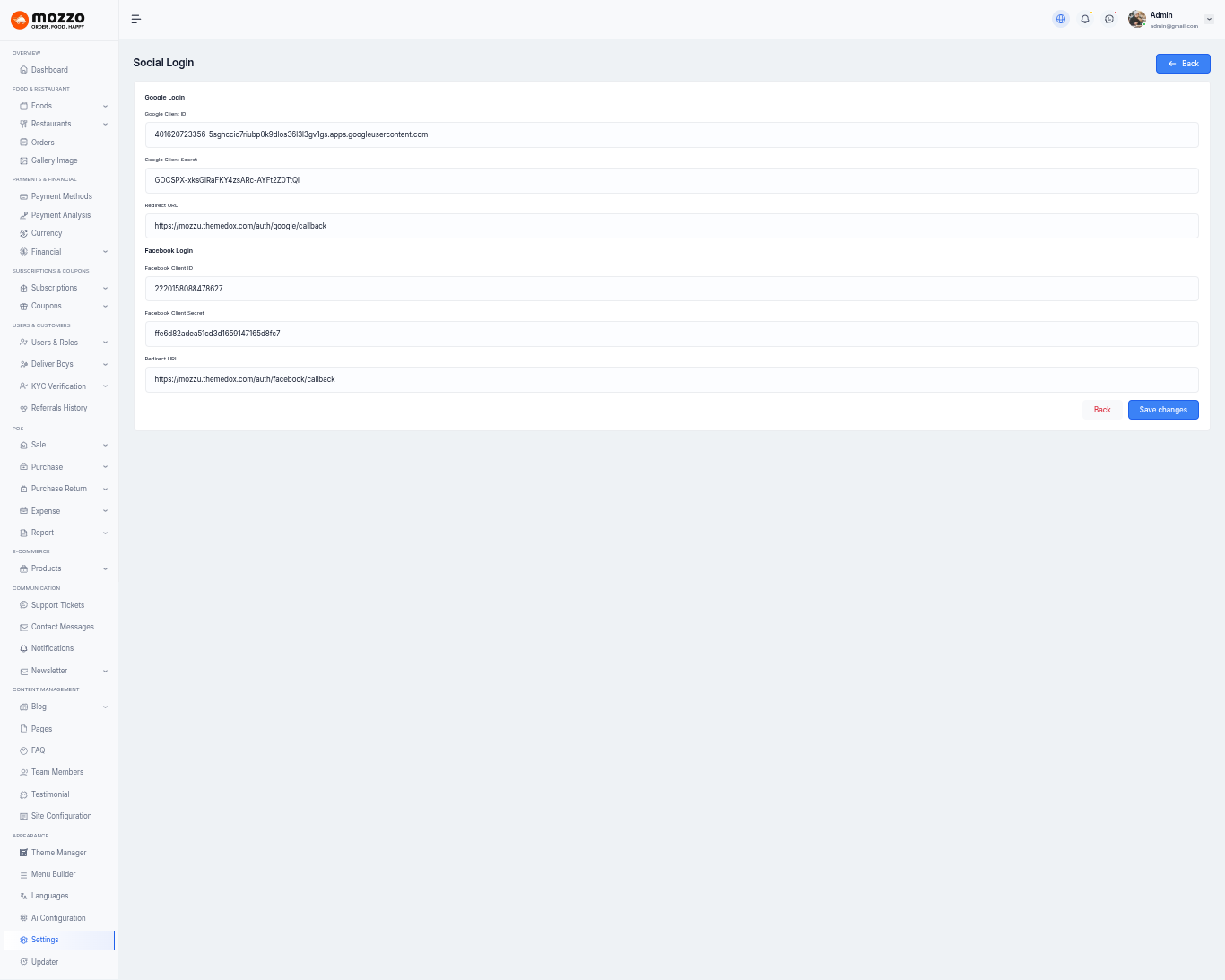Click the Facebook Client Secret input
1225x980 pixels.
(671, 334)
